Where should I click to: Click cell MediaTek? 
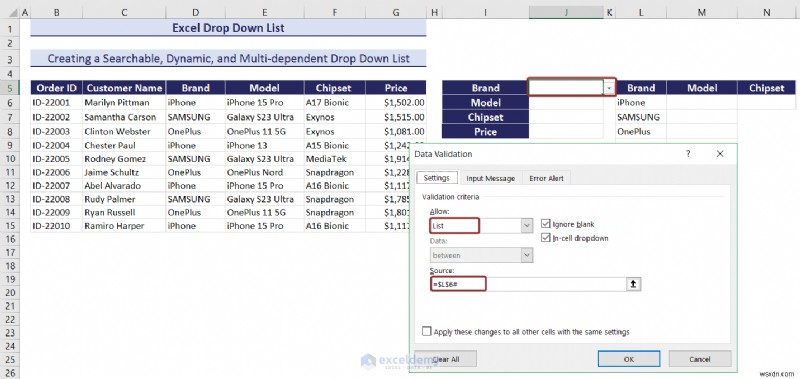click(335, 159)
